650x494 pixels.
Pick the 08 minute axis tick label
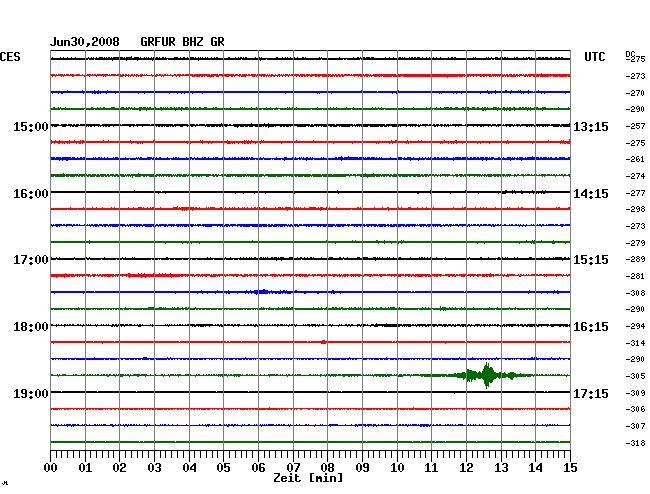pyautogui.click(x=327, y=468)
